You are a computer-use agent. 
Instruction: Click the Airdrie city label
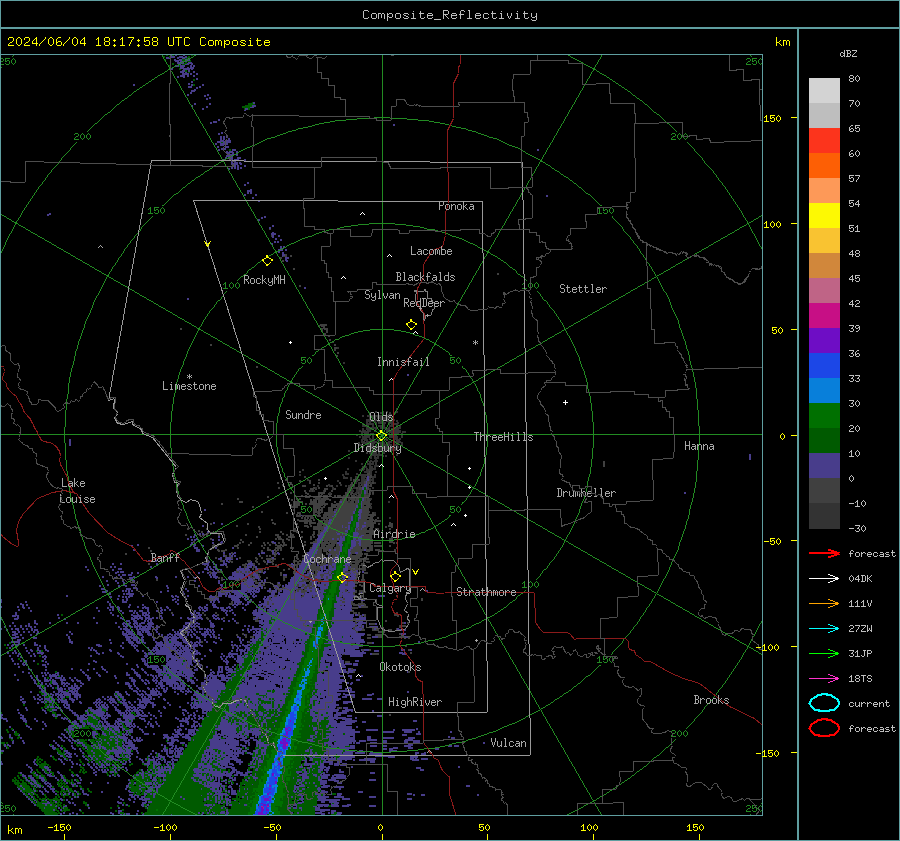[x=394, y=534]
